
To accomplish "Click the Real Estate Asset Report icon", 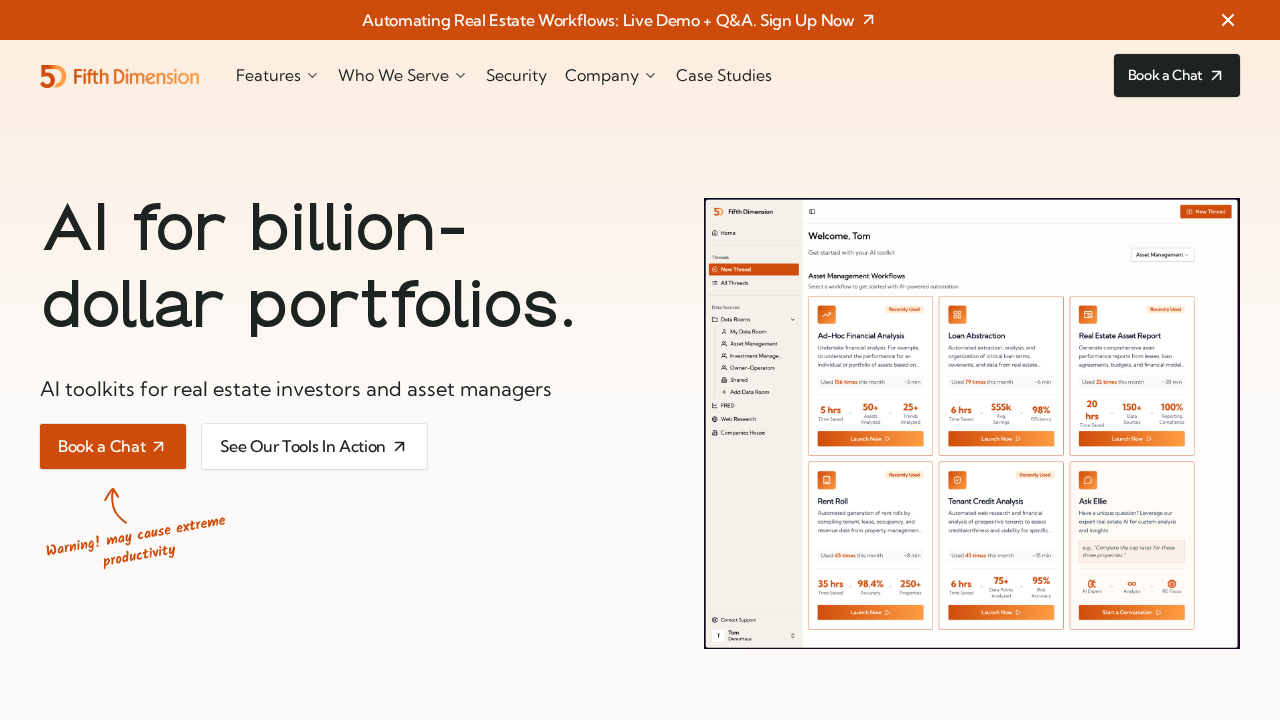I will [x=1088, y=314].
